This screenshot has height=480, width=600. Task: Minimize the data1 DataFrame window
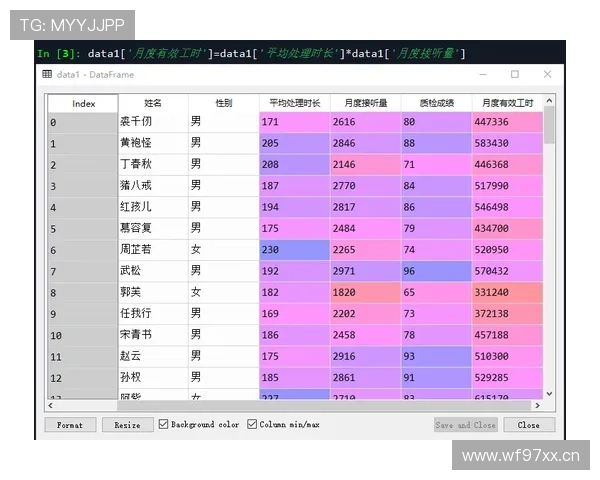pos(483,74)
